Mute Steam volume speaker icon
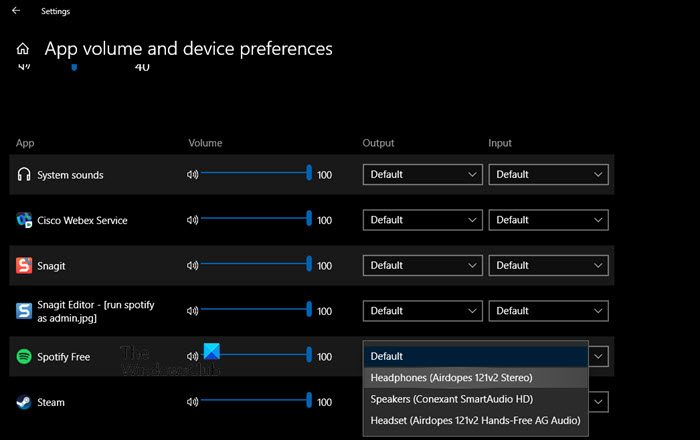This screenshot has width=700, height=440. click(192, 402)
